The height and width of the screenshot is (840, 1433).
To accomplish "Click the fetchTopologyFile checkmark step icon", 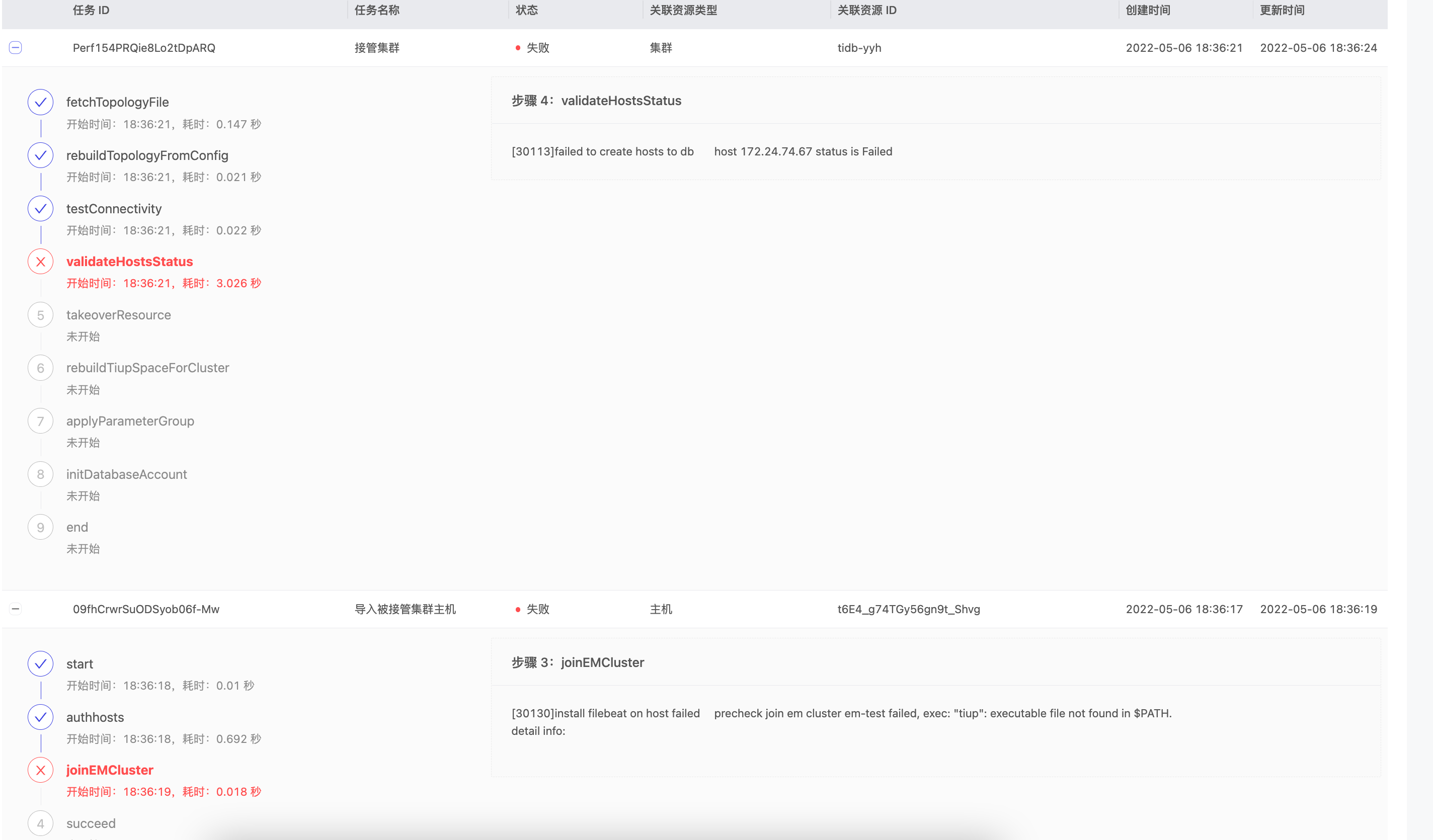I will pos(40,102).
